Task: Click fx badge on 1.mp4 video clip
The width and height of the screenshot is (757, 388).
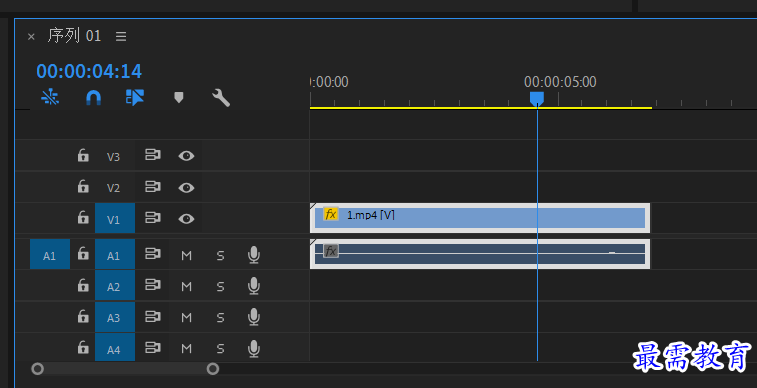Action: 331,214
